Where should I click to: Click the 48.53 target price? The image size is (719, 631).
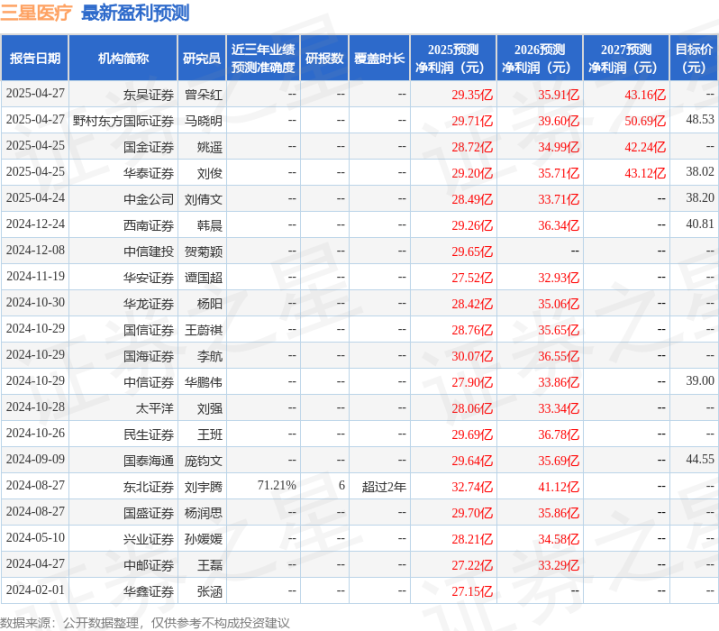point(700,119)
